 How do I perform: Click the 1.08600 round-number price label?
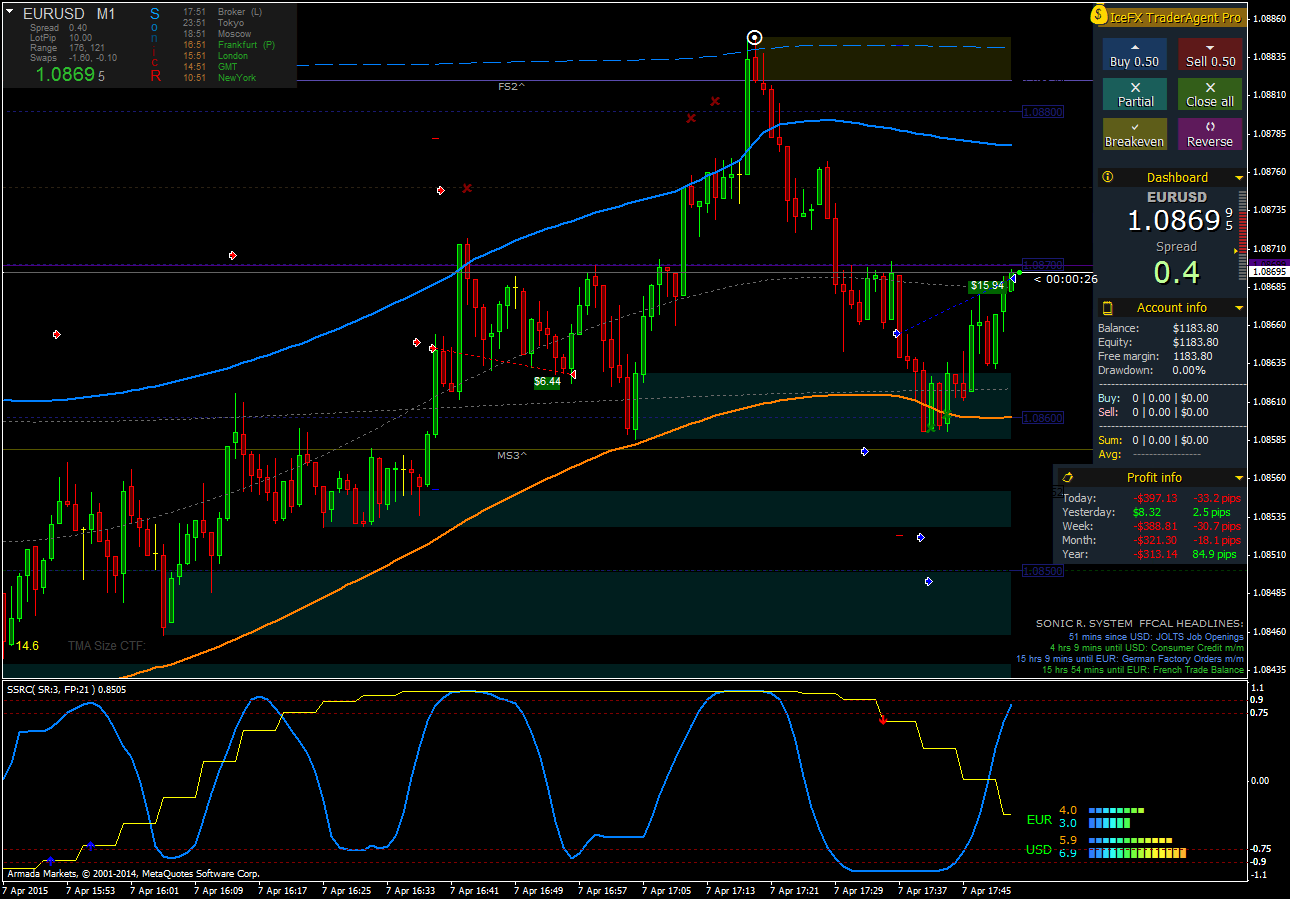(1042, 418)
